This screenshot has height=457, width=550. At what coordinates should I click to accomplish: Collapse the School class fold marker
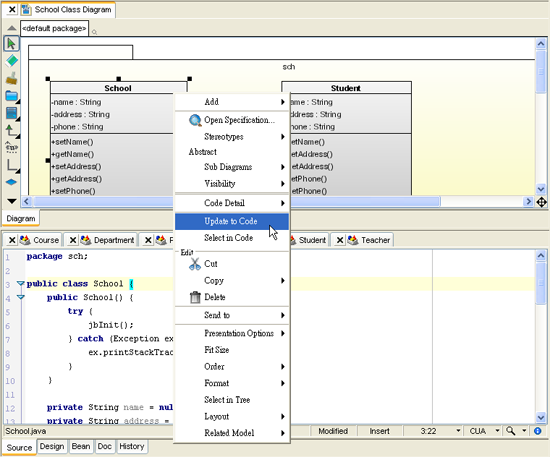pyautogui.click(x=20, y=283)
